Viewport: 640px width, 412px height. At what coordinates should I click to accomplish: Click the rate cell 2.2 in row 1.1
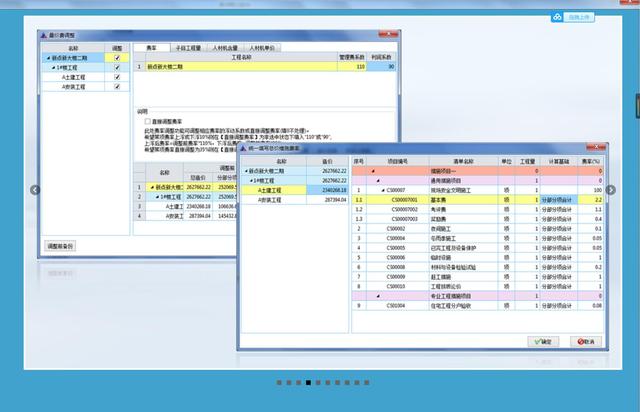590,200
